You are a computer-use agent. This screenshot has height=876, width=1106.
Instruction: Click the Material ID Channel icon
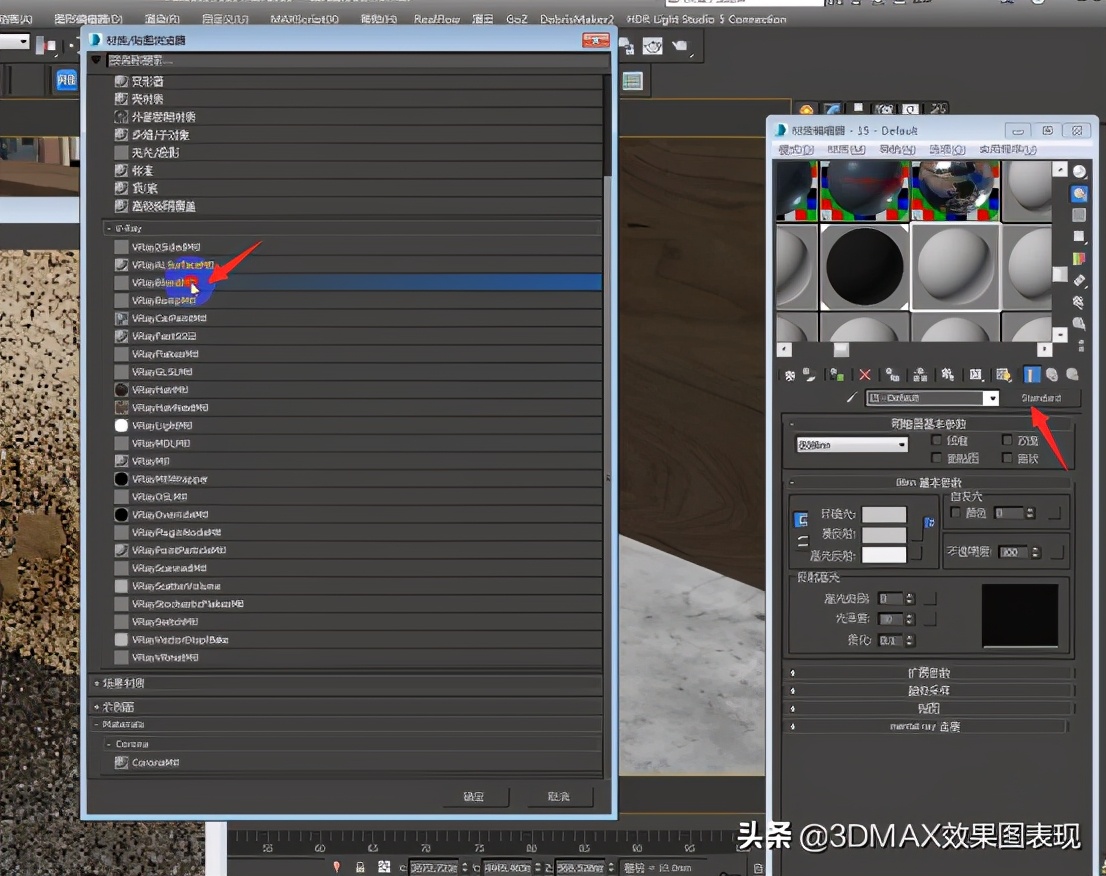(x=975, y=375)
